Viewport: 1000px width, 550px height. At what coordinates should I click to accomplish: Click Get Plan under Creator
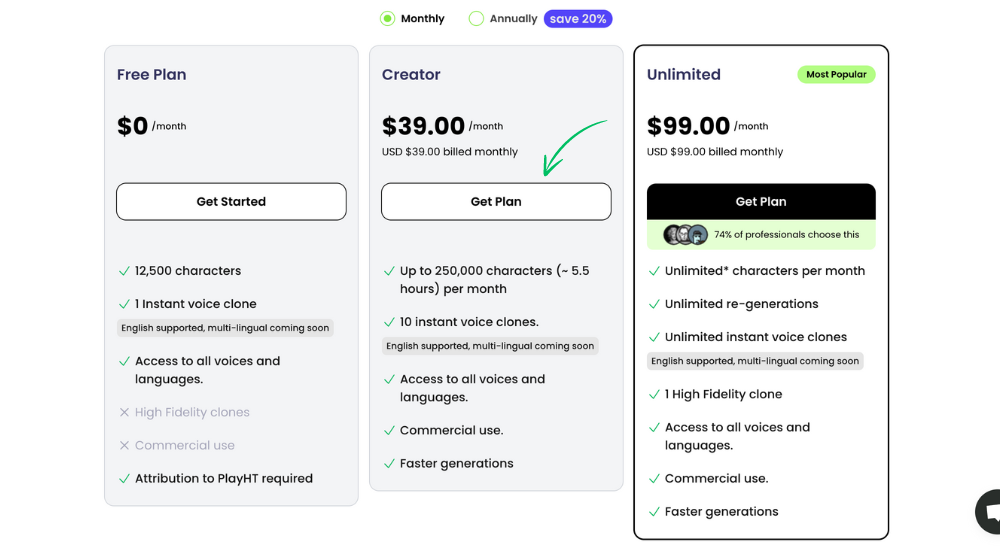click(x=496, y=202)
